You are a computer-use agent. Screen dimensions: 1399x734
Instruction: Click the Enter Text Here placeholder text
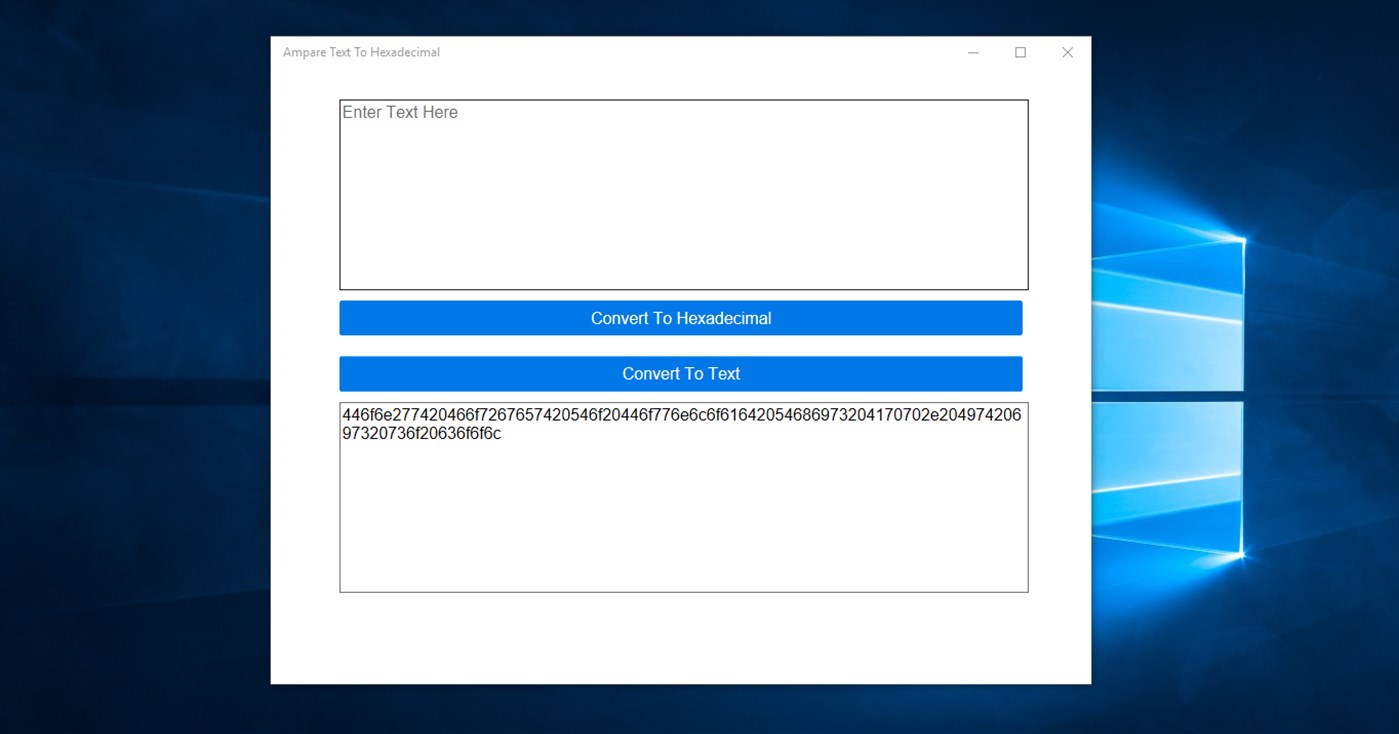coord(400,112)
